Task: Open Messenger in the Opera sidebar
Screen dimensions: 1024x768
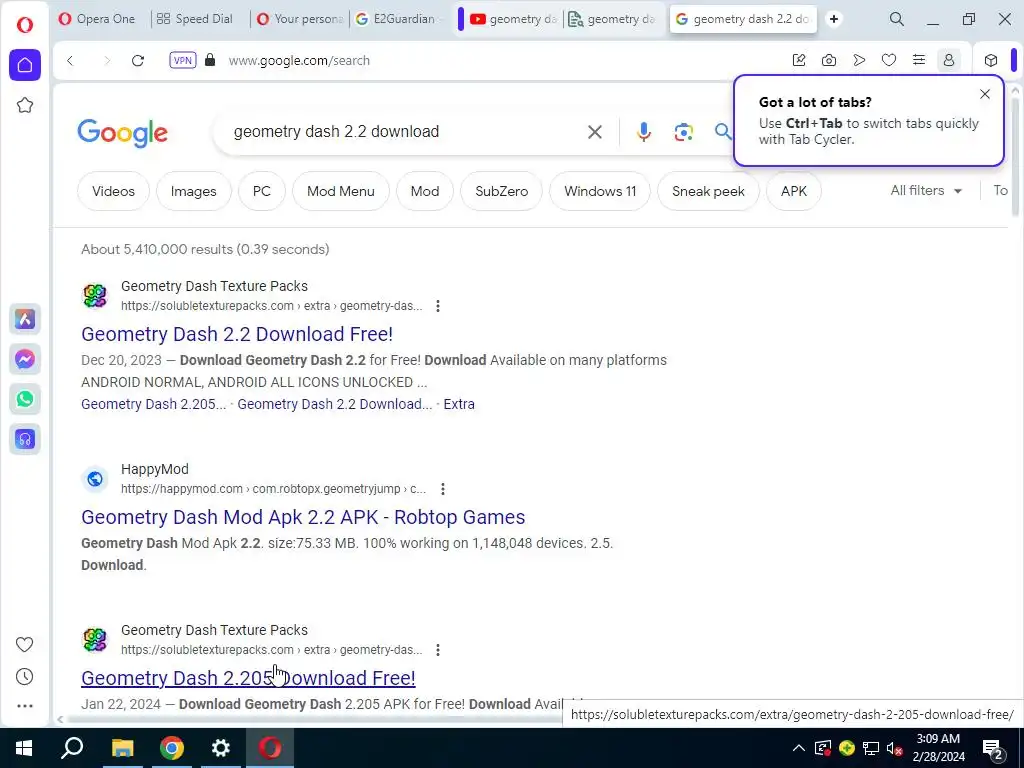Action: tap(25, 359)
